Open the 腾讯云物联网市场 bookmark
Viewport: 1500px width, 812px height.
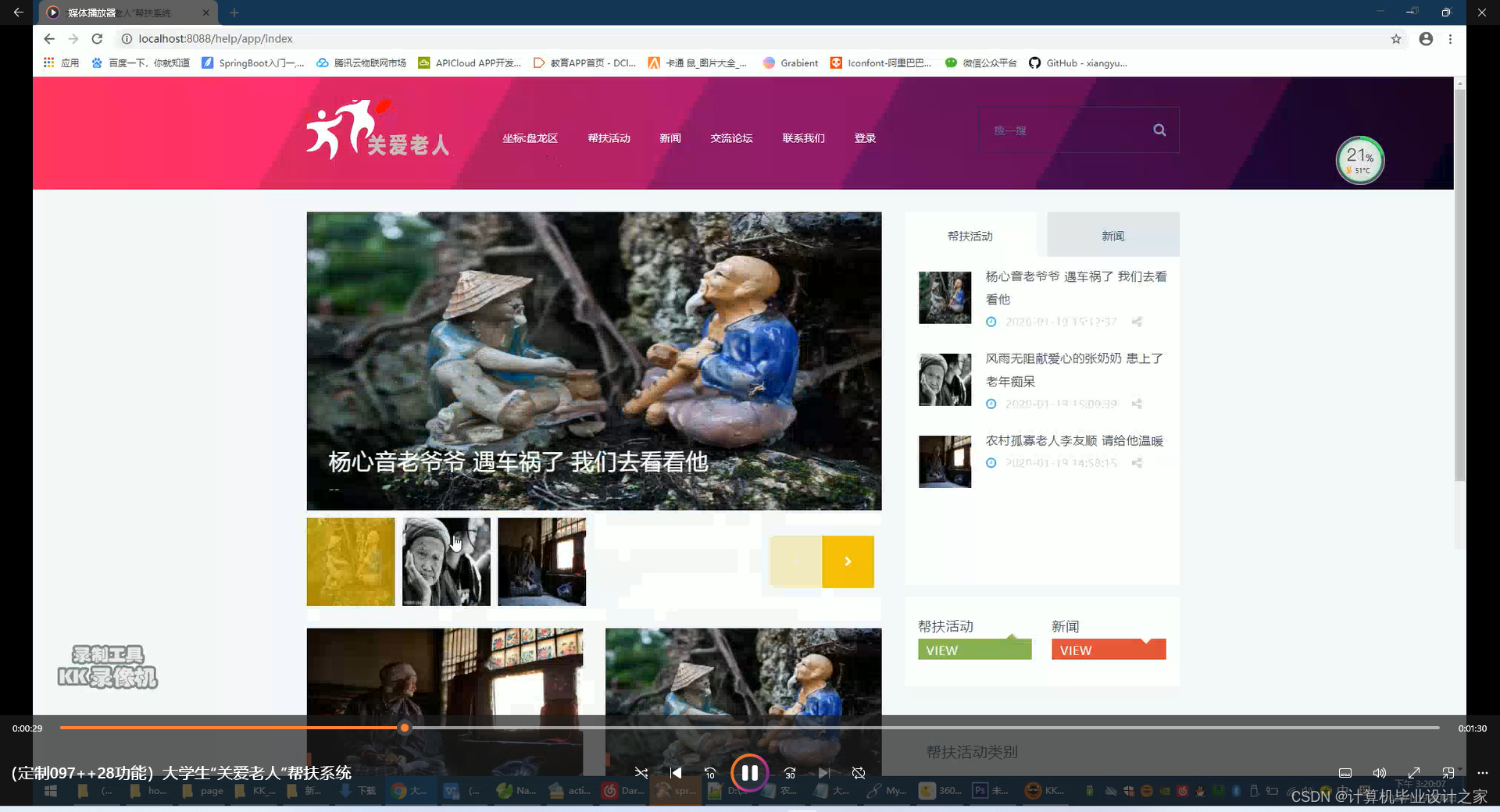(361, 63)
